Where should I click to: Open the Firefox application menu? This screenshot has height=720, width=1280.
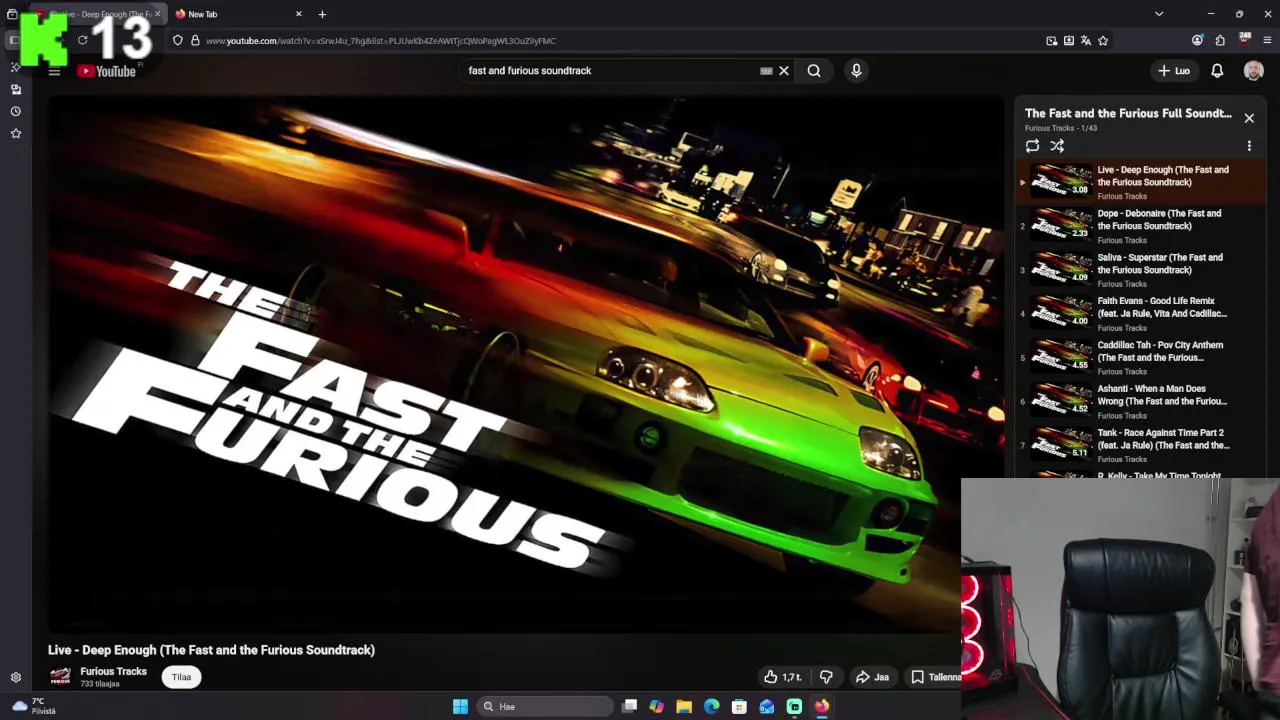1267,41
